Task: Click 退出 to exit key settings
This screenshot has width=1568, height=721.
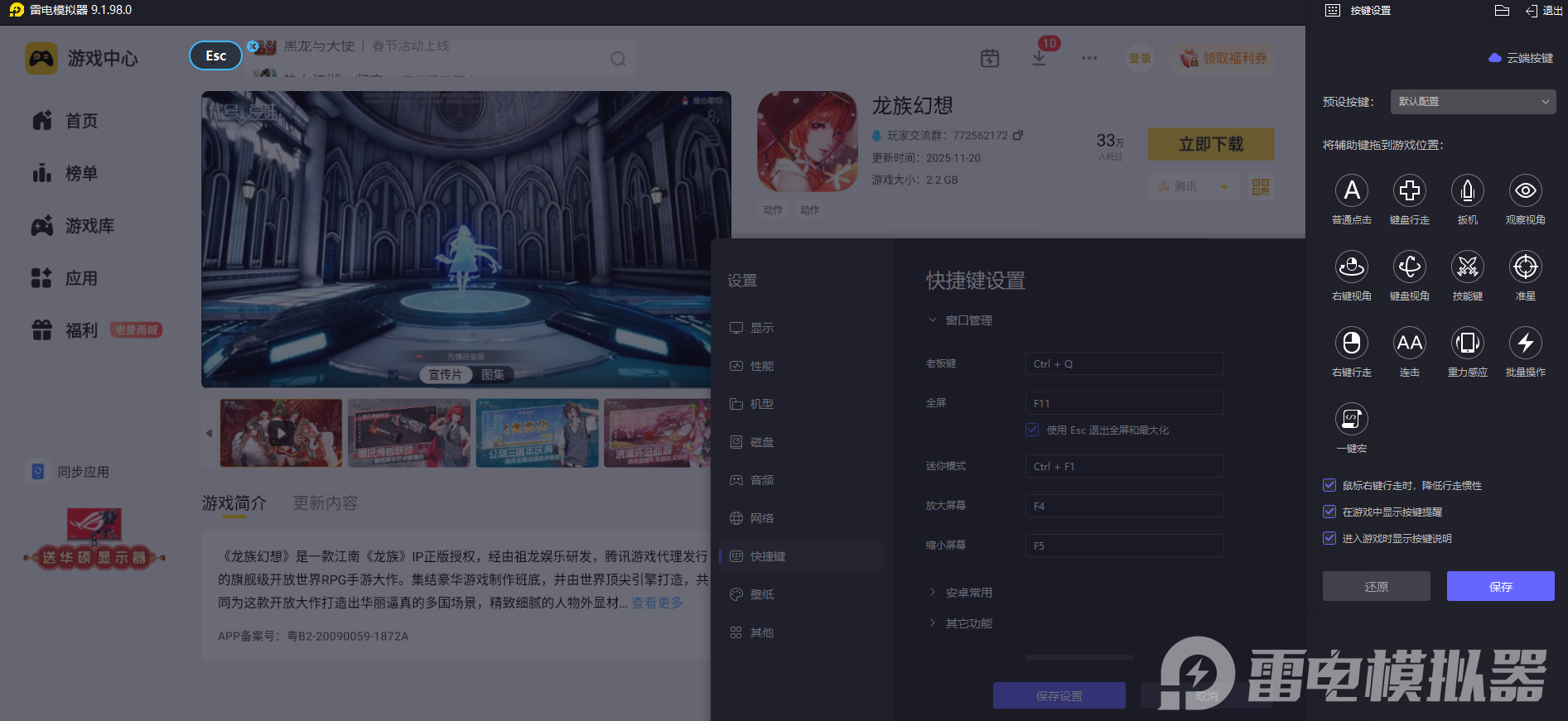Action: [1544, 11]
